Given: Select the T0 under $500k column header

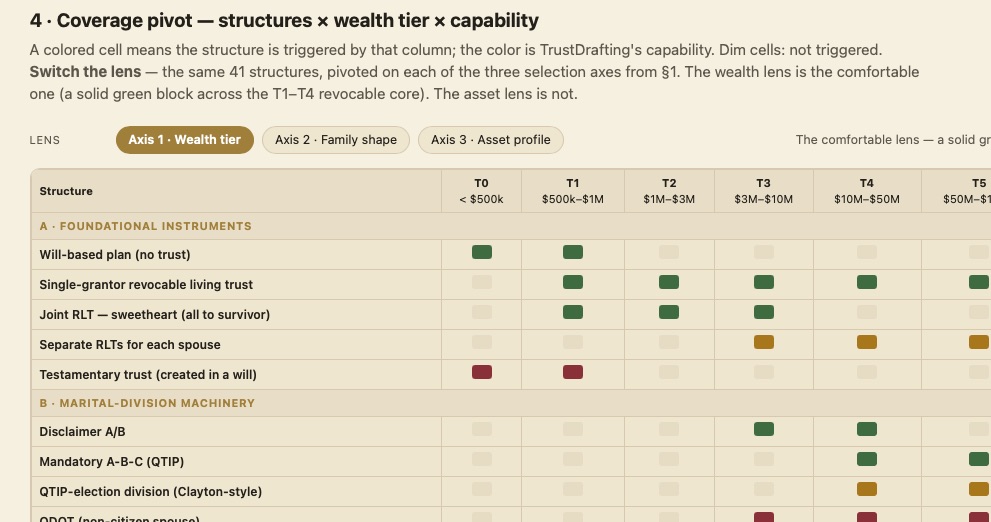Looking at the screenshot, I should click(482, 191).
